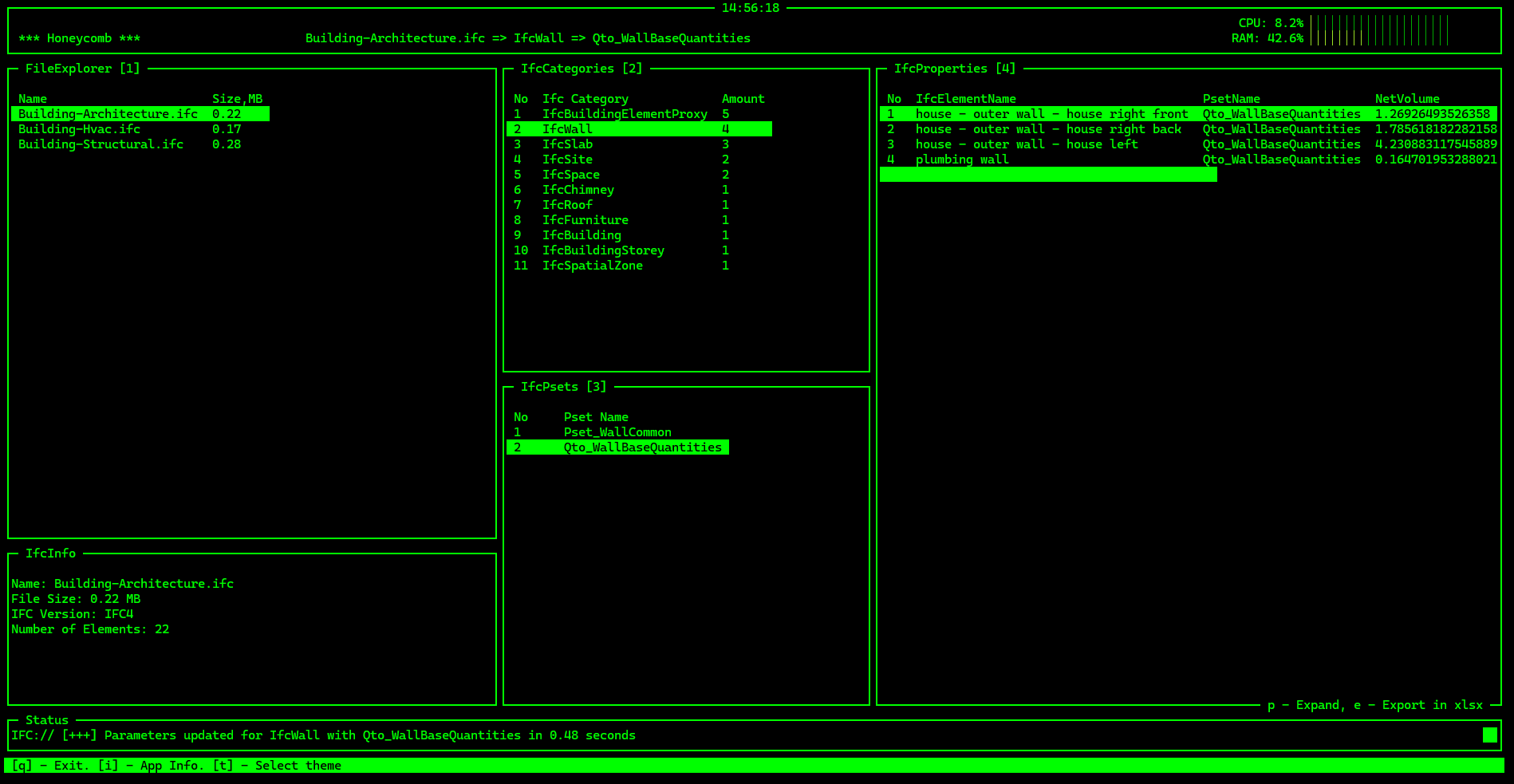The width and height of the screenshot is (1514, 784).
Task: Click the IfcProperties [4] panel title
Action: (955, 69)
